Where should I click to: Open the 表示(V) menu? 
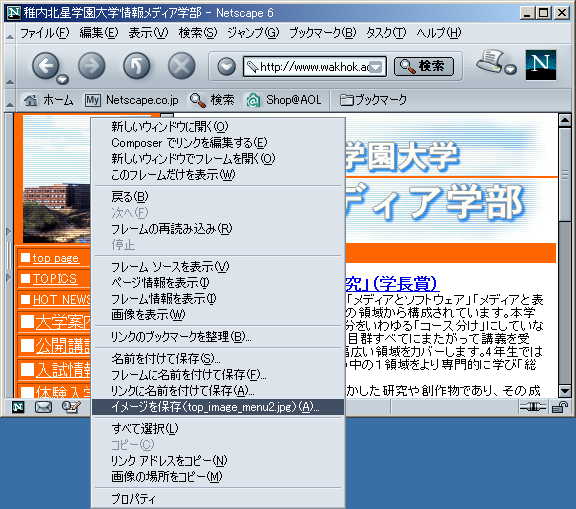[x=148, y=33]
